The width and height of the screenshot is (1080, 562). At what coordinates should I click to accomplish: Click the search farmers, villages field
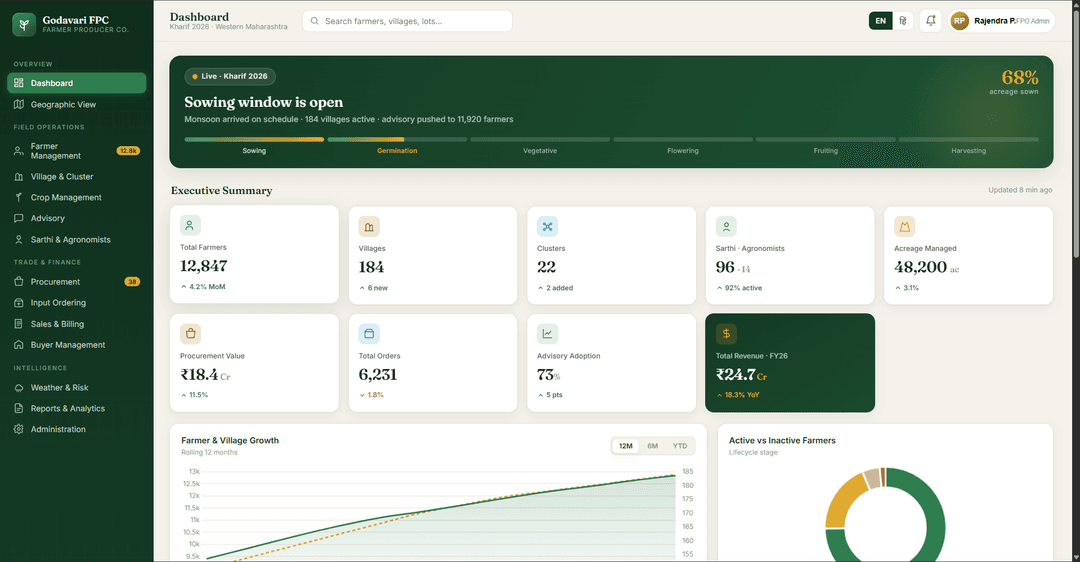(407, 21)
